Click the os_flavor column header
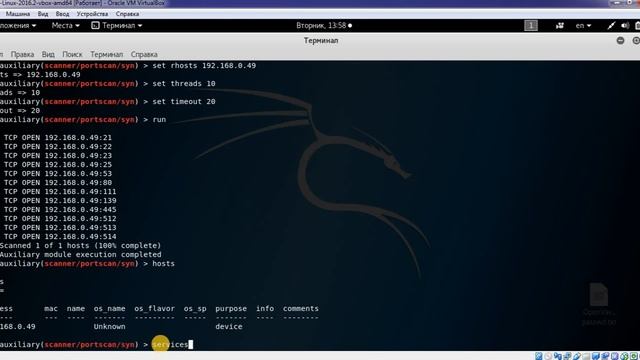Screen dimensions: 640x360 pos(154,309)
